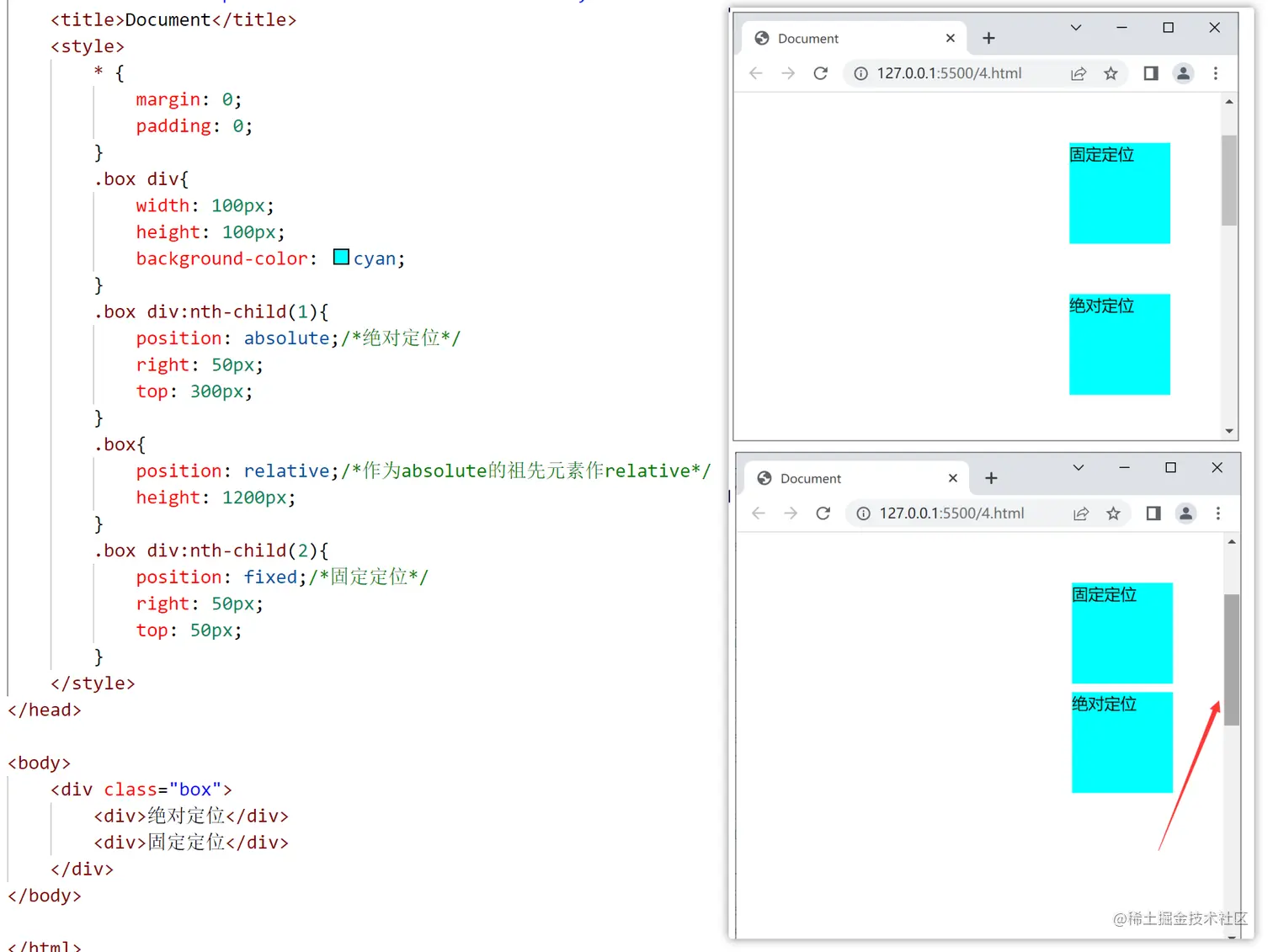Click the '<title>Document</title>' code line

pos(173,19)
